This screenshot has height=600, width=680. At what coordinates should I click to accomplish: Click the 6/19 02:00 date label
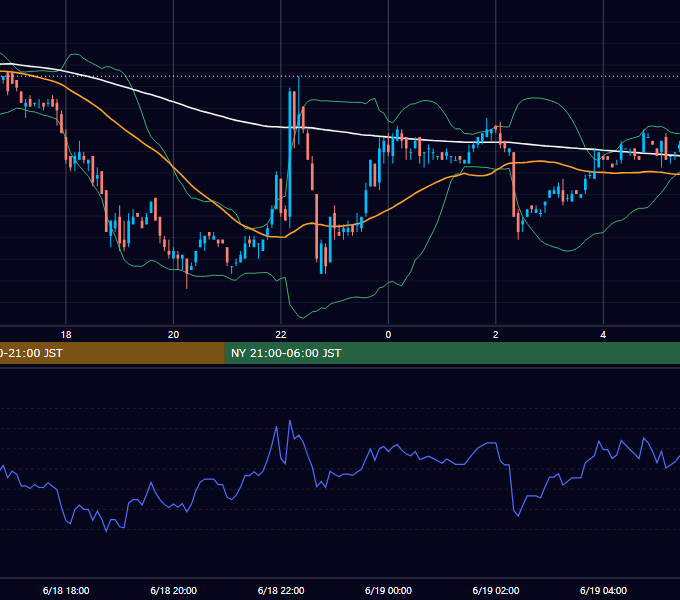(496, 590)
